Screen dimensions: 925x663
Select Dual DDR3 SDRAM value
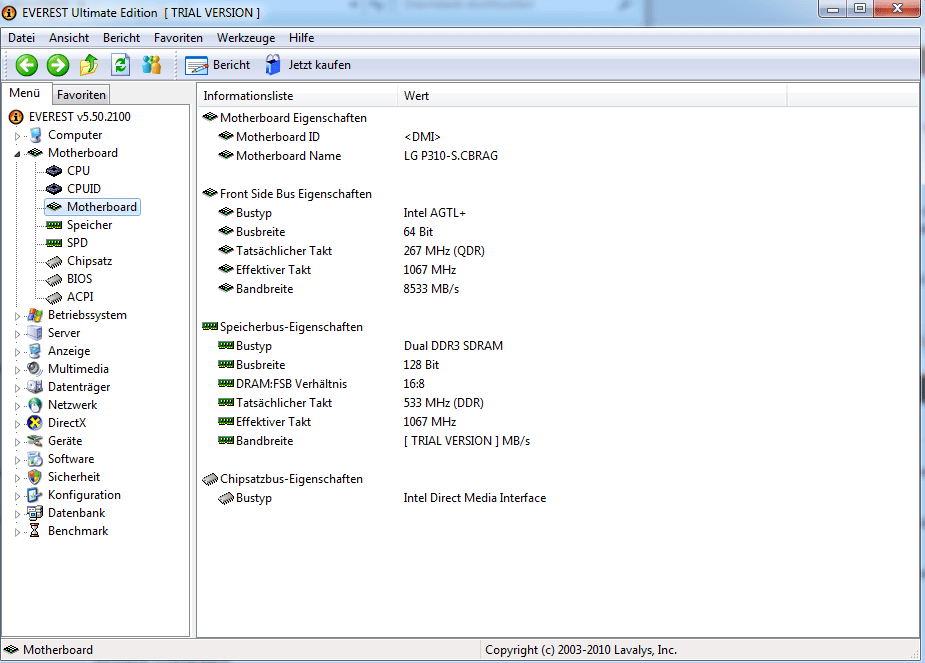453,346
